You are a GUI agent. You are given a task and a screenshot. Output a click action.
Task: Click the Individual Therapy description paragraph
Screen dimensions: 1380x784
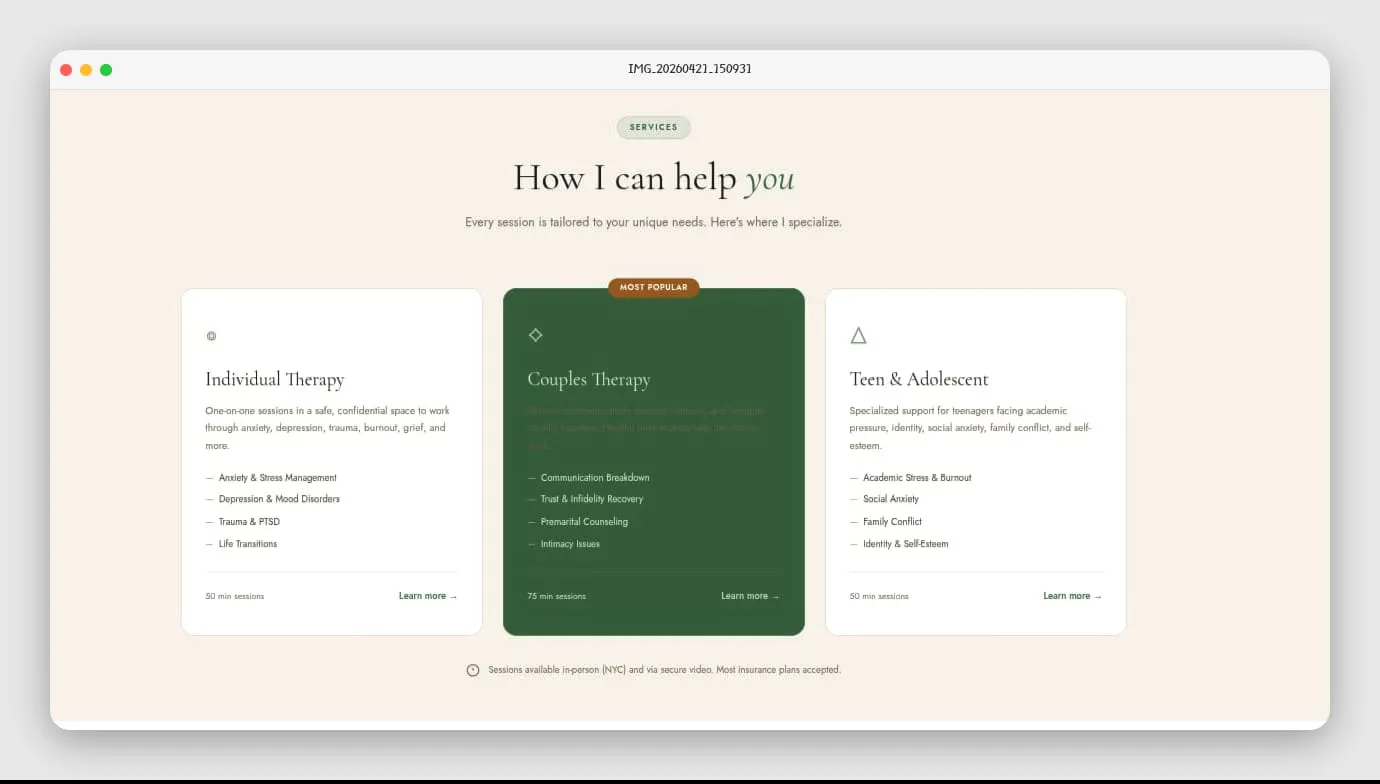pyautogui.click(x=328, y=428)
